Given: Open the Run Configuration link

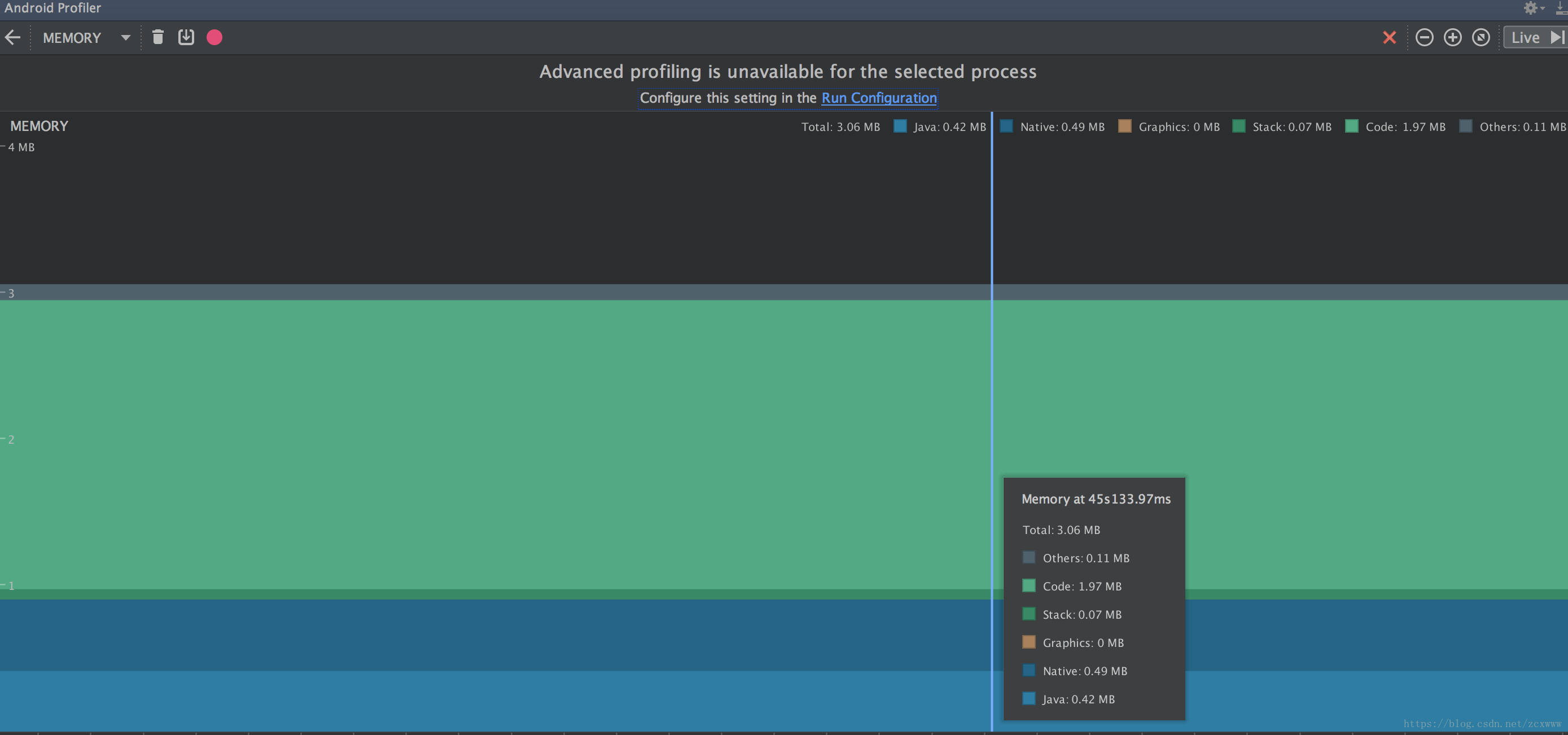Looking at the screenshot, I should tap(878, 98).
